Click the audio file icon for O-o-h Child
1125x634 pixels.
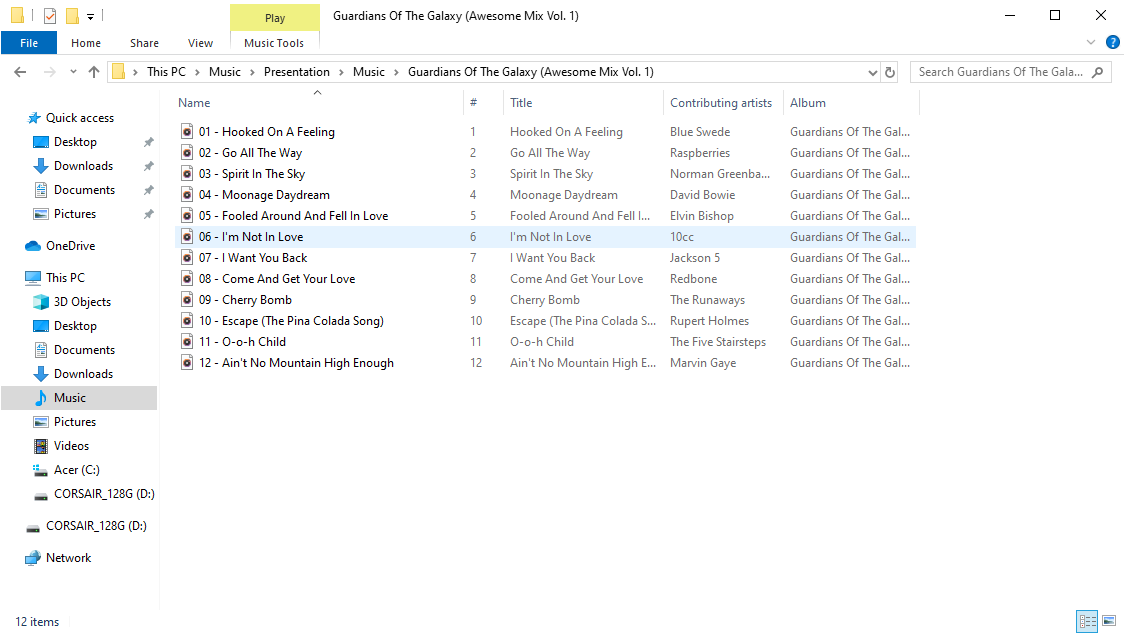click(x=187, y=341)
